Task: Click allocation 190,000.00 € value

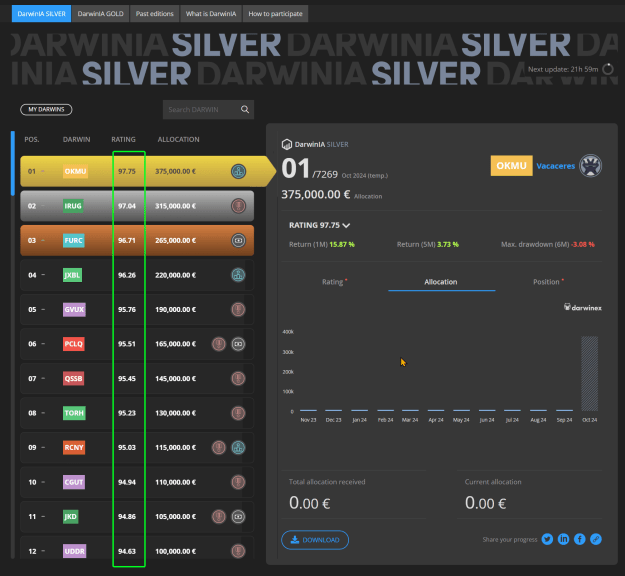Action: (x=175, y=310)
